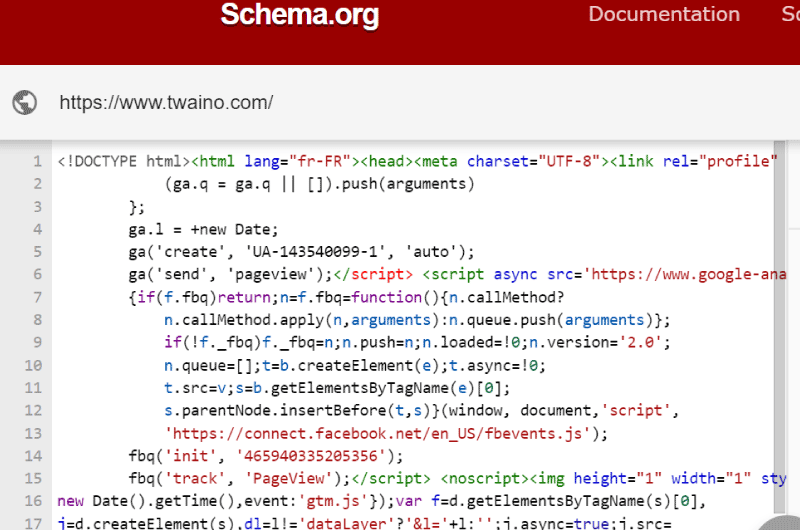Click the <!DOCTYPE html> text on line 1

124,161
